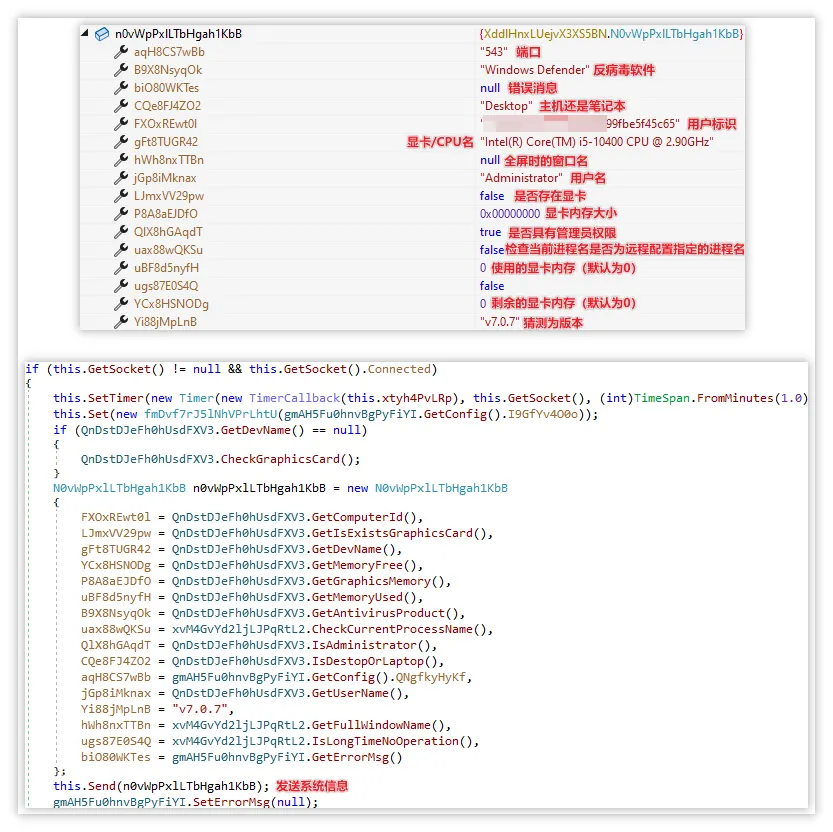Click CheckGraphicsCard method call in code
This screenshot has width=833, height=832.
[x=280, y=459]
